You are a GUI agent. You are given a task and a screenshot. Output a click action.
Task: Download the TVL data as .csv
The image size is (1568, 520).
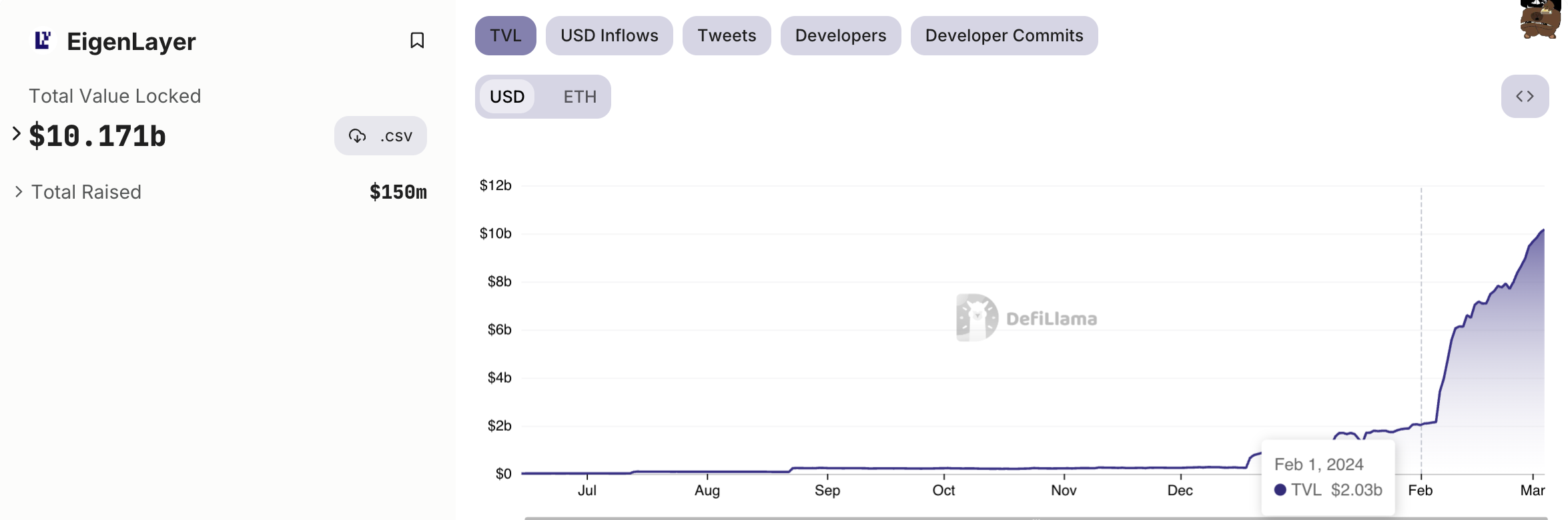click(x=380, y=136)
